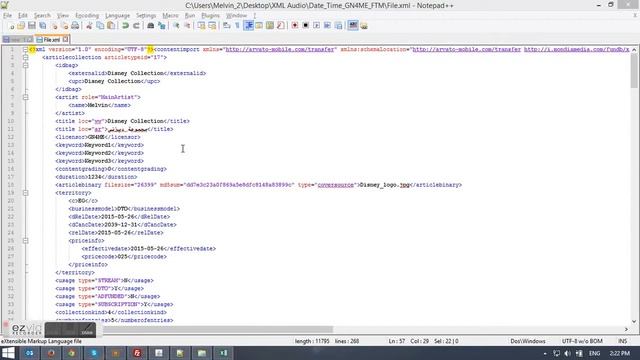Open the Windows Start button
The image size is (640, 360).
(8, 353)
